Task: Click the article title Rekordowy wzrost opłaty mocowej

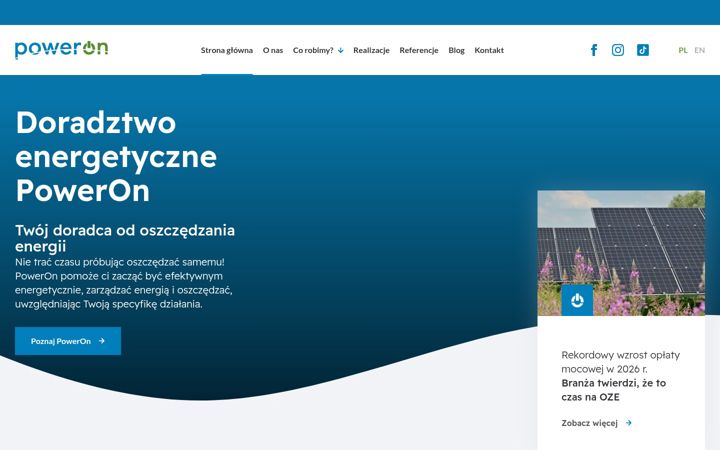Action: click(620, 362)
